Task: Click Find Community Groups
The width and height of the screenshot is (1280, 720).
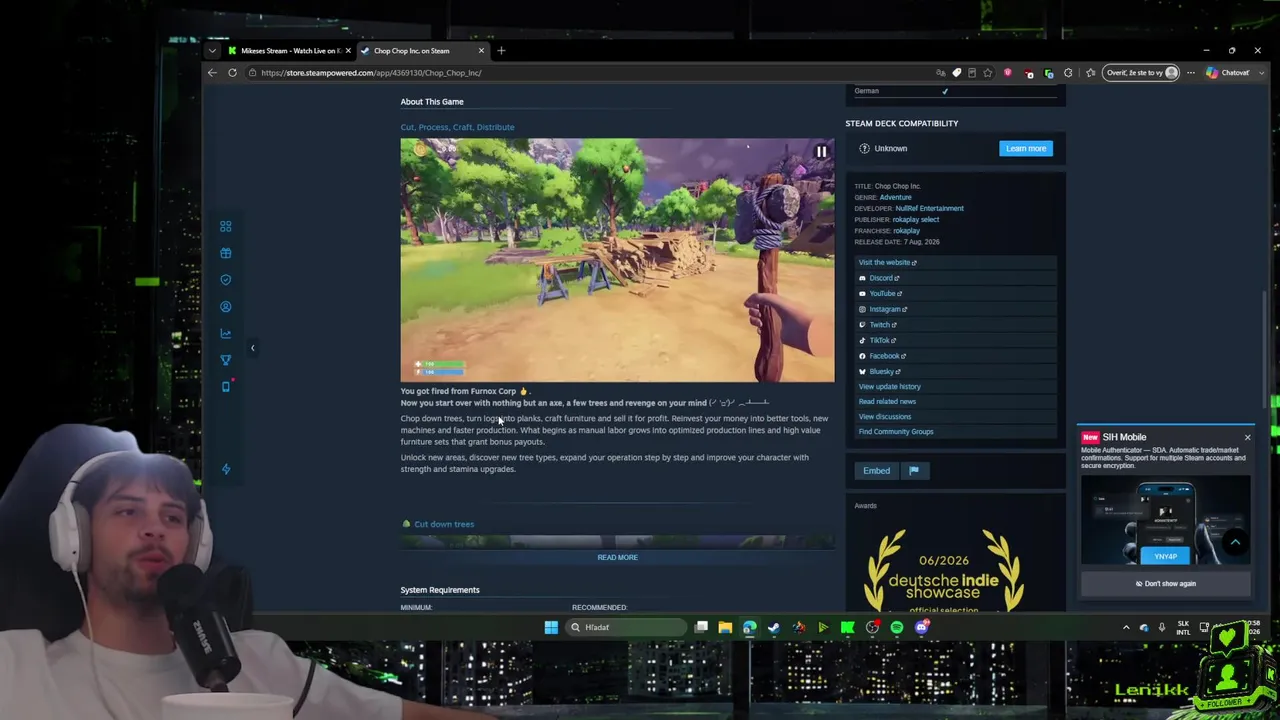Action: coord(896,432)
